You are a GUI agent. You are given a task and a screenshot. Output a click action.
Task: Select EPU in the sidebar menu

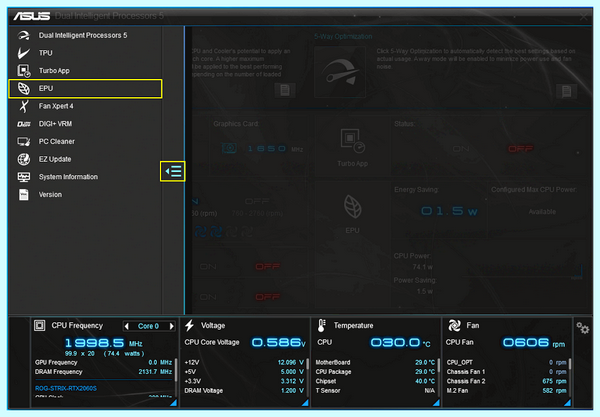85,88
